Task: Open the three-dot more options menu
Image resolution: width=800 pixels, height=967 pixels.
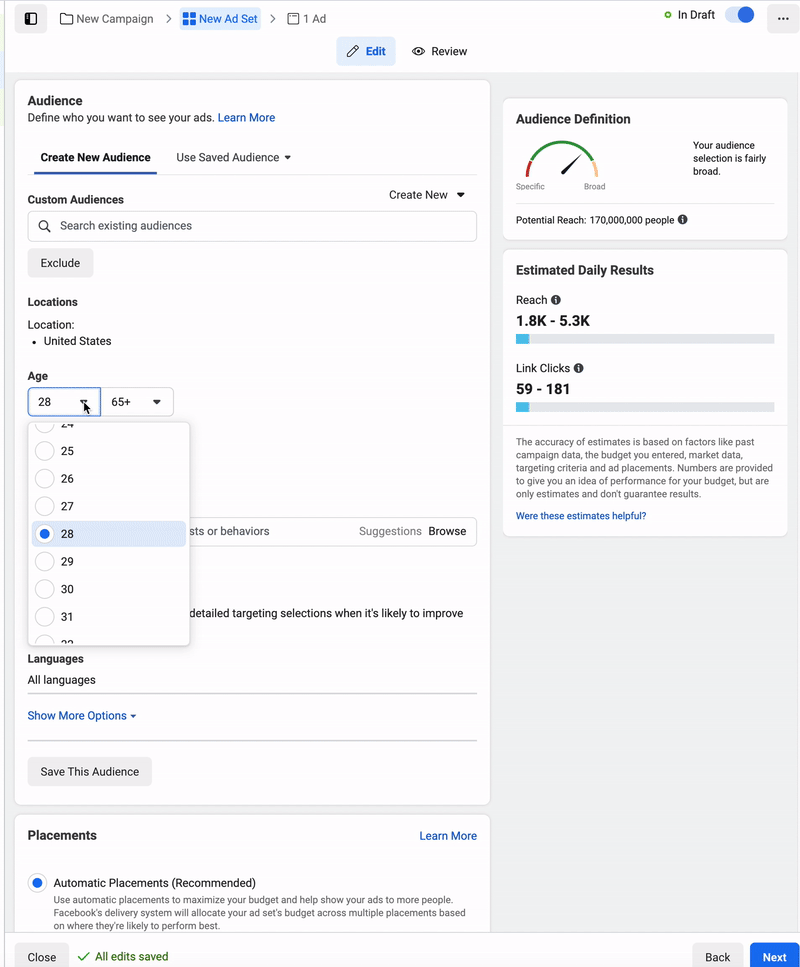Action: click(783, 19)
